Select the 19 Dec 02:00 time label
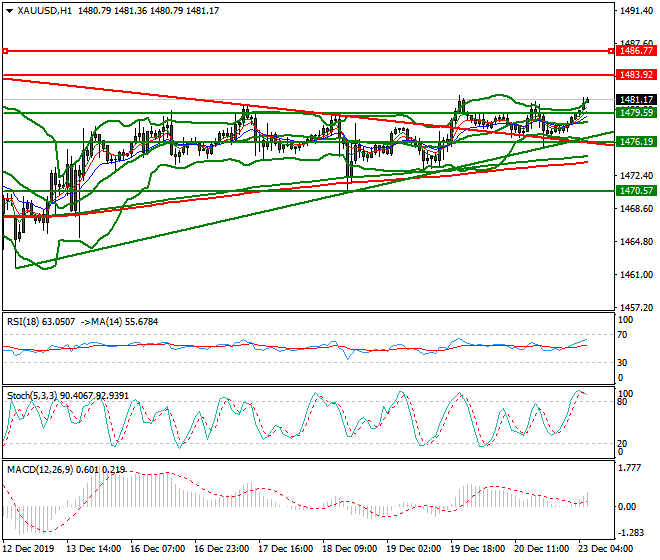Viewport: 660px width, 560px height. pos(414,549)
